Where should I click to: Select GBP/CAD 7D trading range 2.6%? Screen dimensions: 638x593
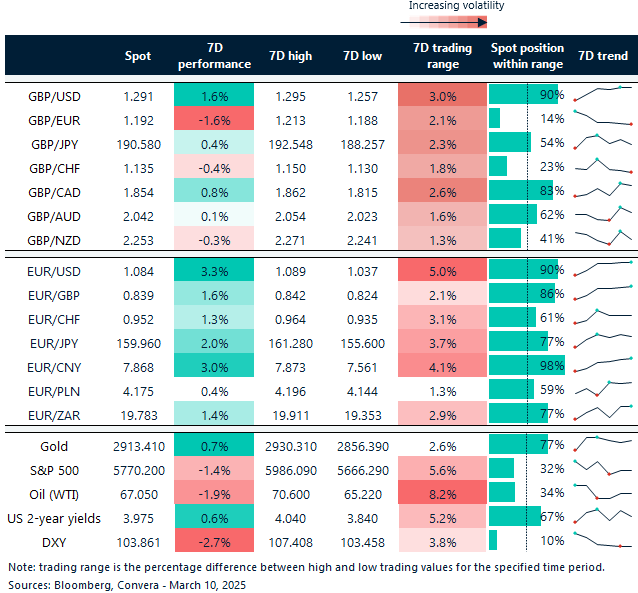coord(442,190)
